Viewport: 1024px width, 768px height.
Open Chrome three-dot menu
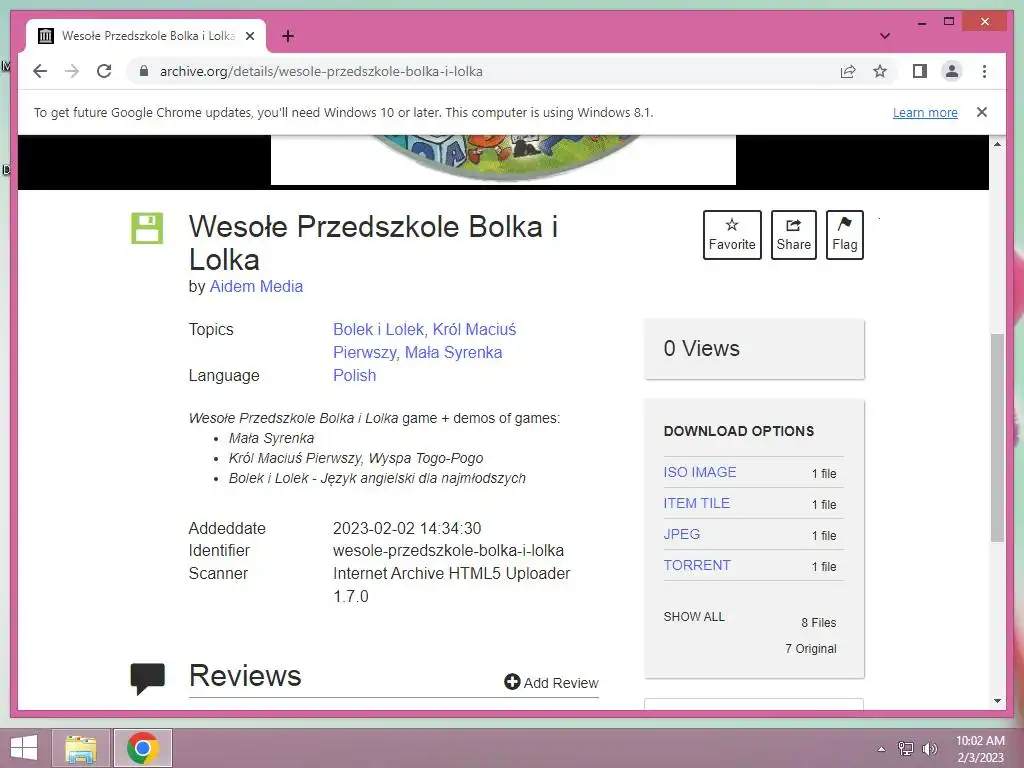pyautogui.click(x=984, y=71)
